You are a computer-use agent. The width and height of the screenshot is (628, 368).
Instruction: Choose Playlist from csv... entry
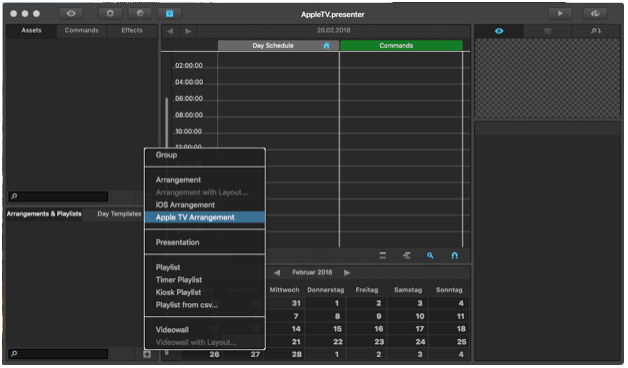(205, 305)
